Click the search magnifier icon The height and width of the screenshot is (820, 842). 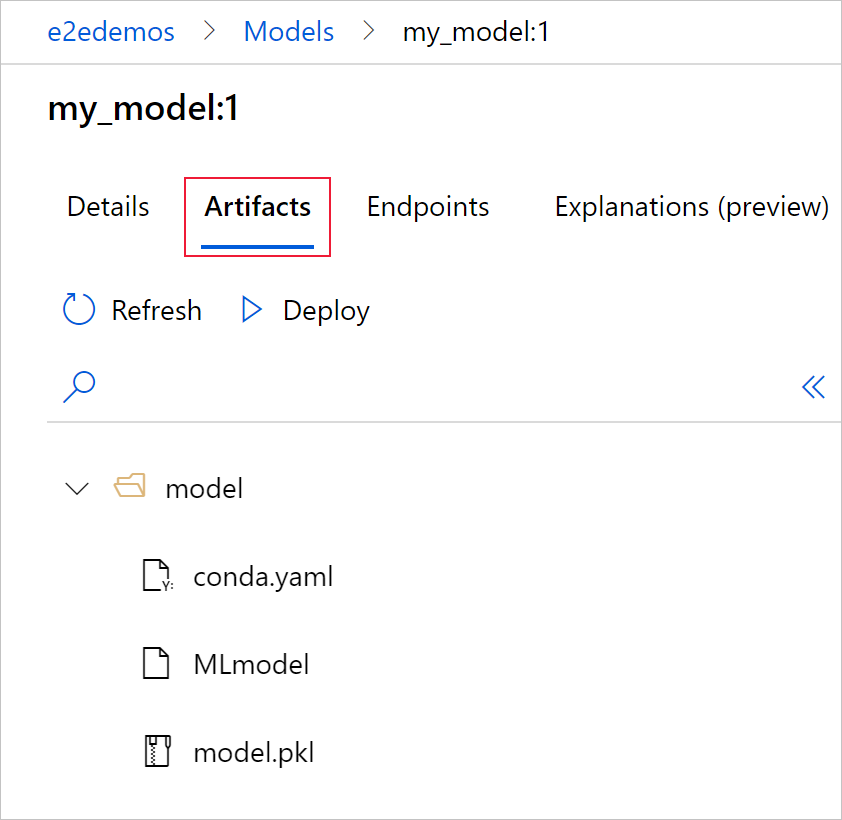[78, 386]
